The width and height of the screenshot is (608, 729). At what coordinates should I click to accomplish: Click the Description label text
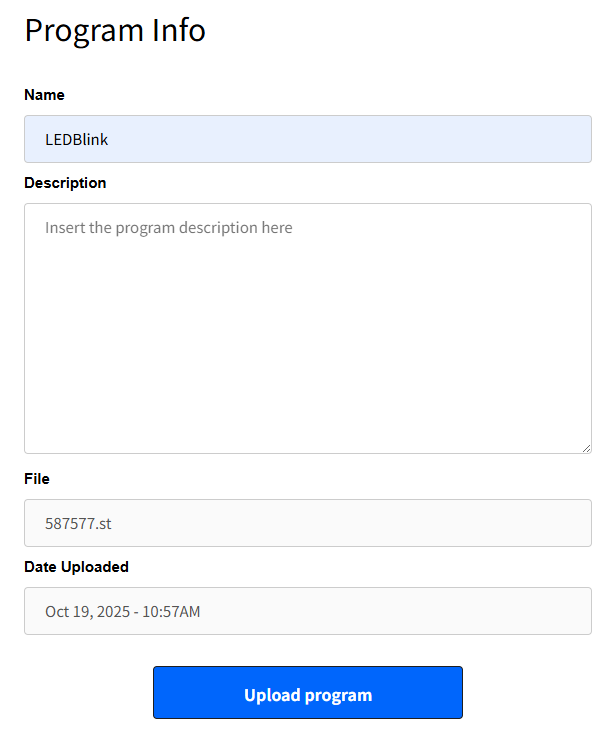65,183
